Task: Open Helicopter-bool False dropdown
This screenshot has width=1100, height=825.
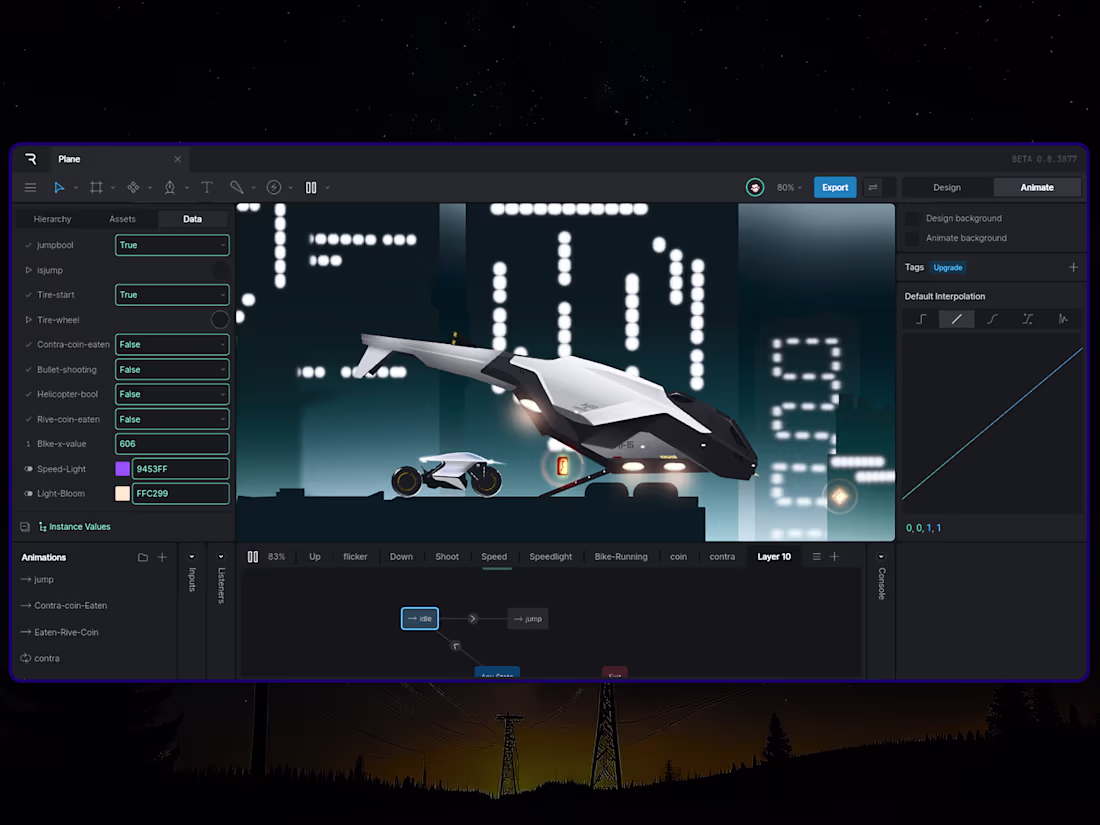Action: point(172,394)
